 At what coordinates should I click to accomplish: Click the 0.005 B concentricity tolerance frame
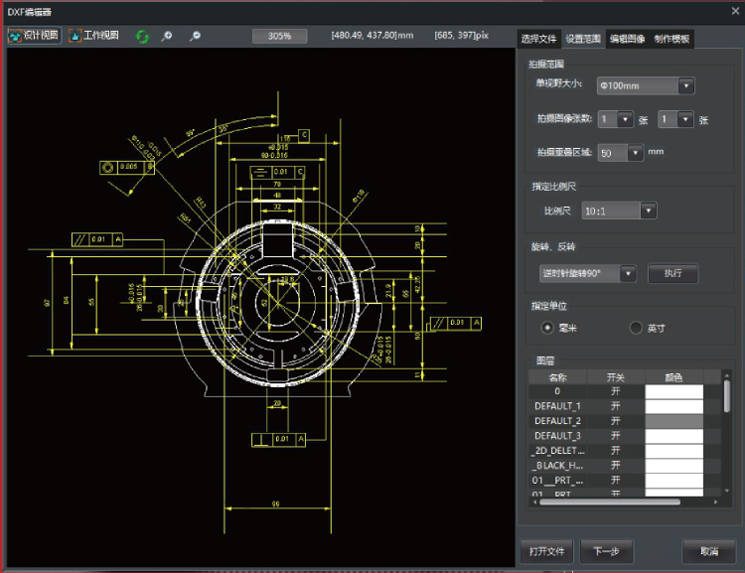(127, 167)
